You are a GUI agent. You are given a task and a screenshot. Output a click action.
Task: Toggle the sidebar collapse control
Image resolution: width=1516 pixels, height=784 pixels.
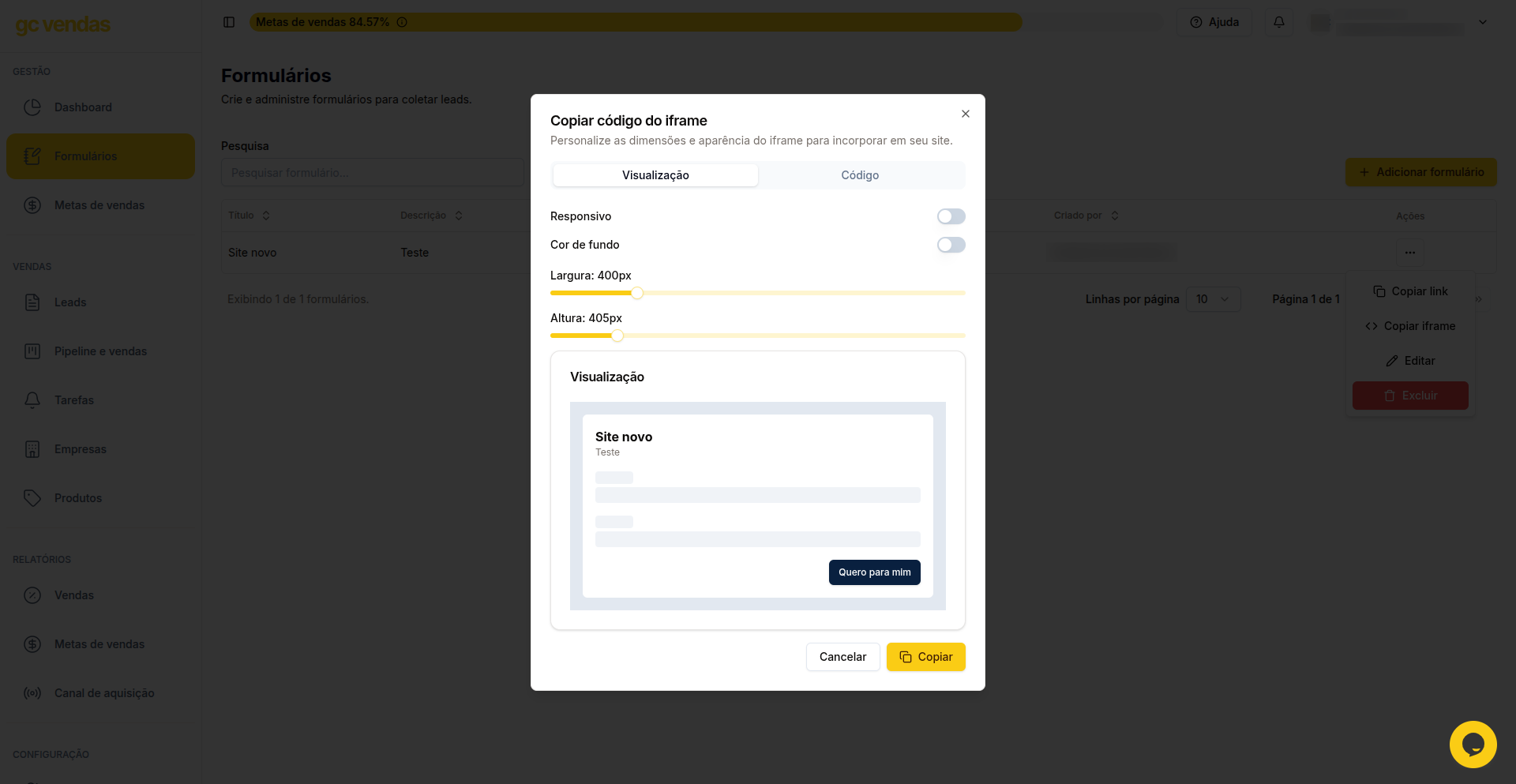(x=229, y=22)
